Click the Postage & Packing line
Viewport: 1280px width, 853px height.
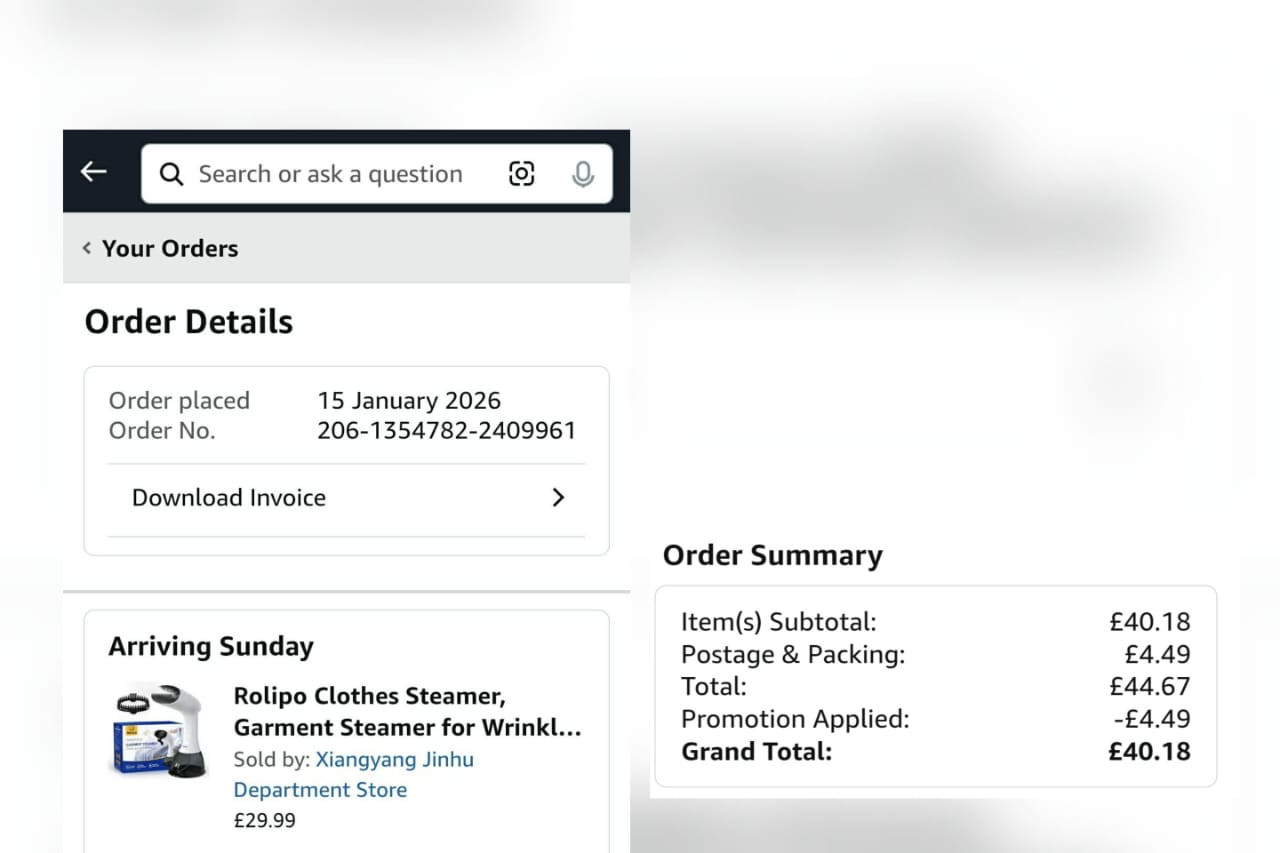pyautogui.click(x=936, y=654)
